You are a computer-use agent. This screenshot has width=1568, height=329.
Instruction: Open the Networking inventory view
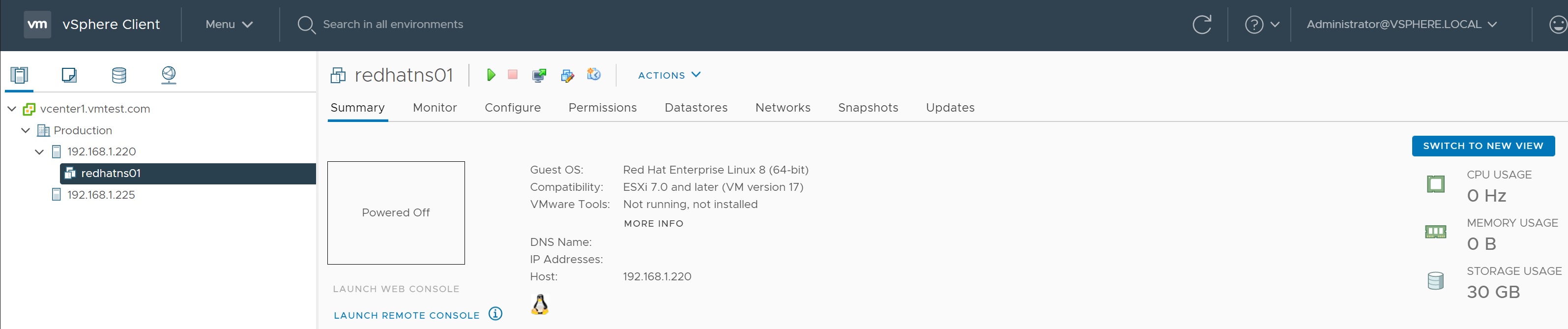(x=169, y=75)
